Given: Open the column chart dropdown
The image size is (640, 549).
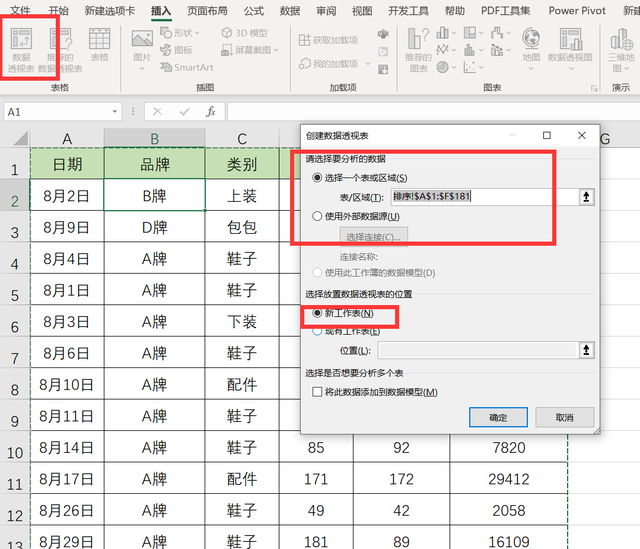Looking at the screenshot, I should [x=446, y=33].
